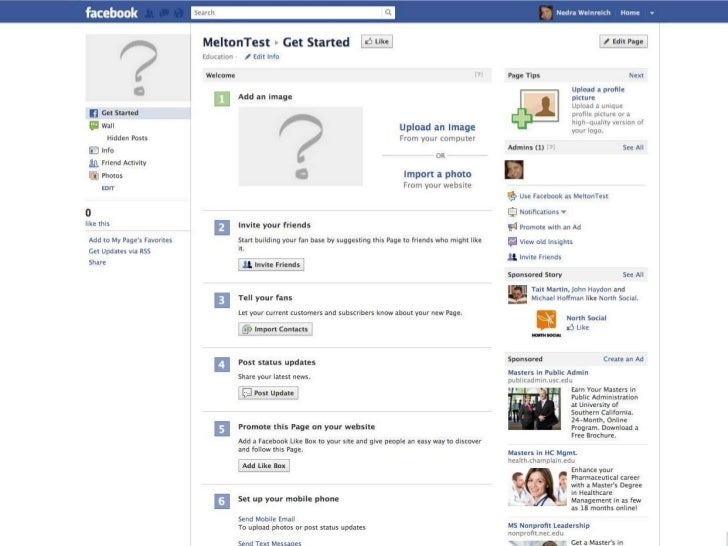Open messages icon in top bar
This screenshot has height=546, width=728.
click(164, 13)
